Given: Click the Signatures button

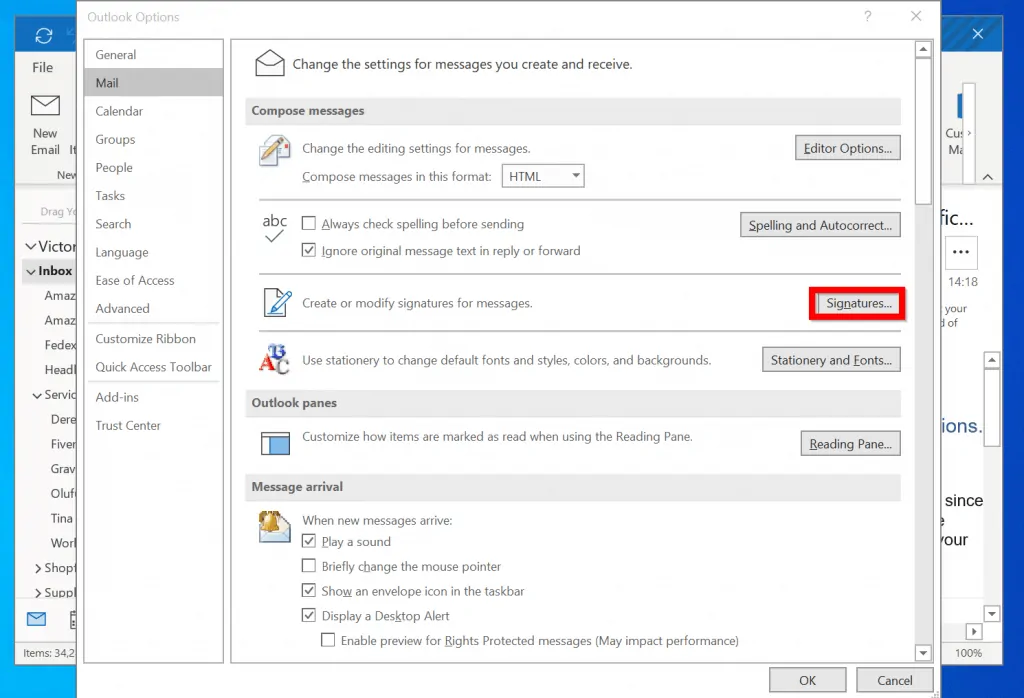Looking at the screenshot, I should (858, 303).
